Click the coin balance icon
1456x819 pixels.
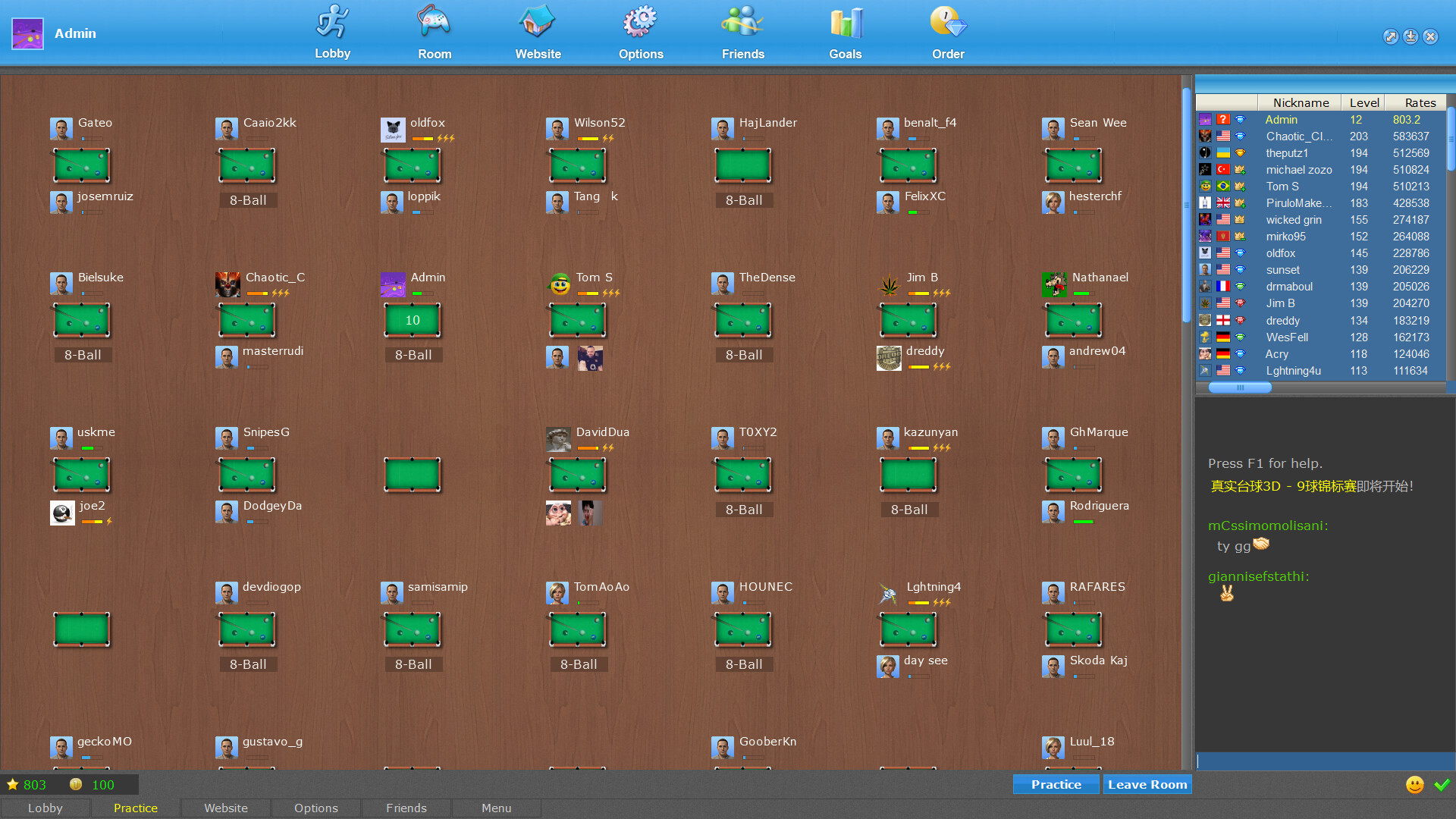click(x=76, y=784)
